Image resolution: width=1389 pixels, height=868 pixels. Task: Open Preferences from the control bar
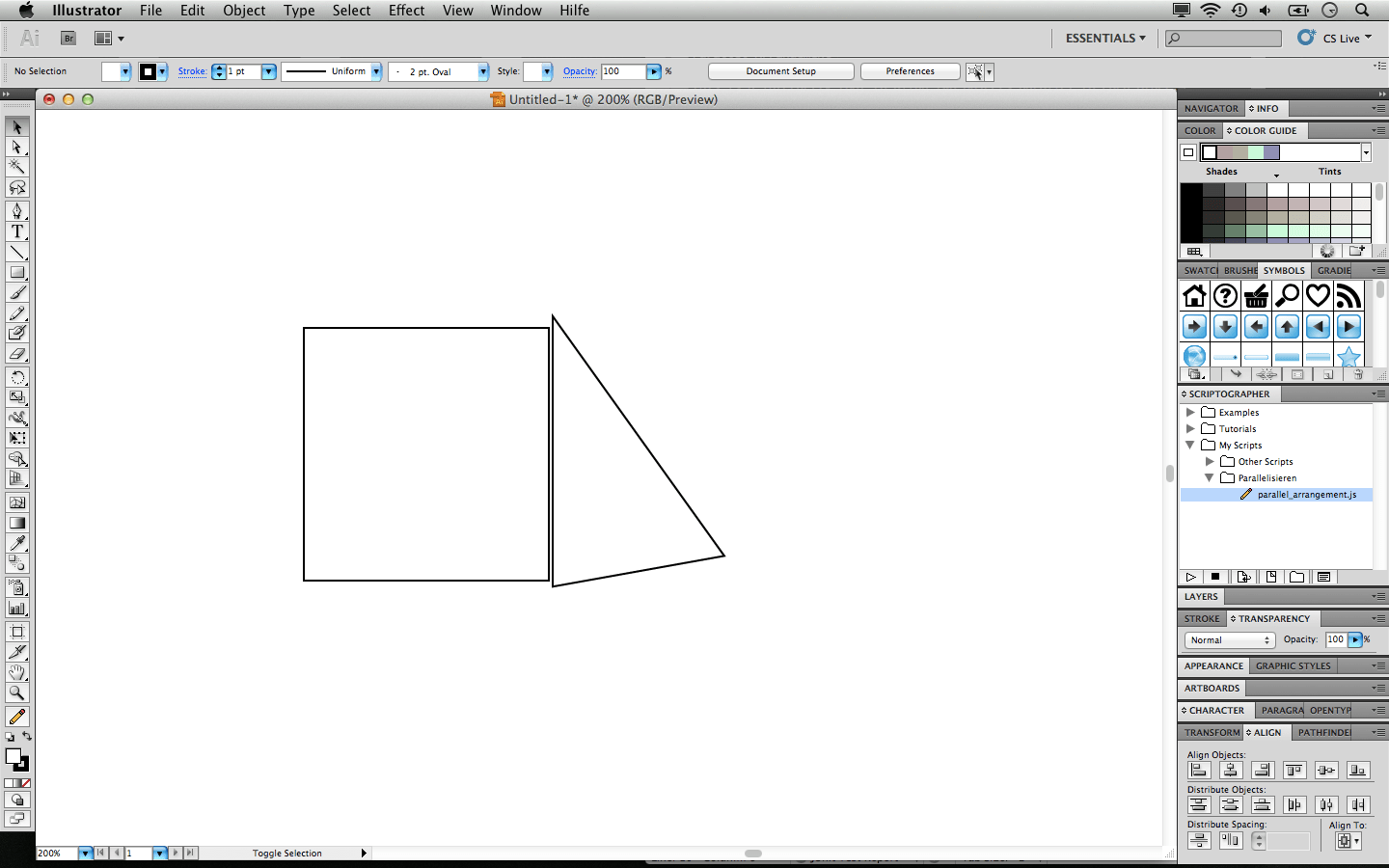(909, 70)
